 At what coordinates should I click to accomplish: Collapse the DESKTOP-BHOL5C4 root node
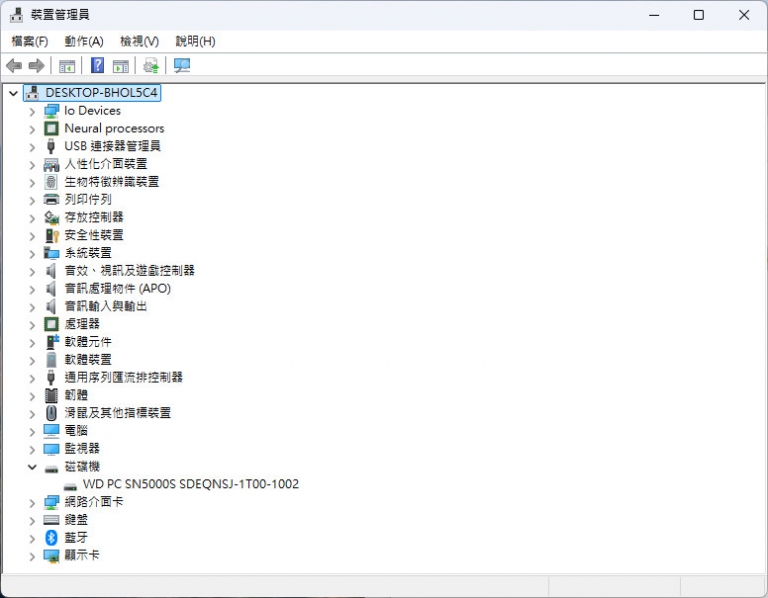(x=14, y=93)
